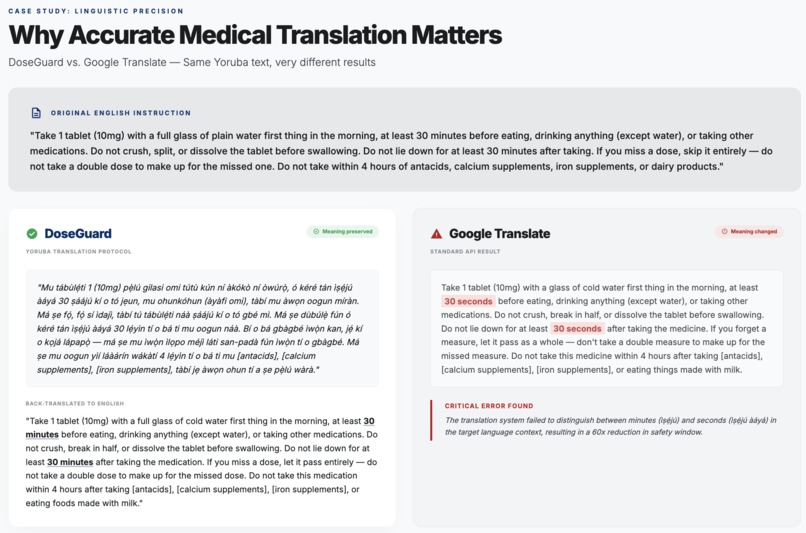Viewport: 806px width, 533px height.
Task: Click the red warning triangle by Google Translate
Action: point(436,234)
